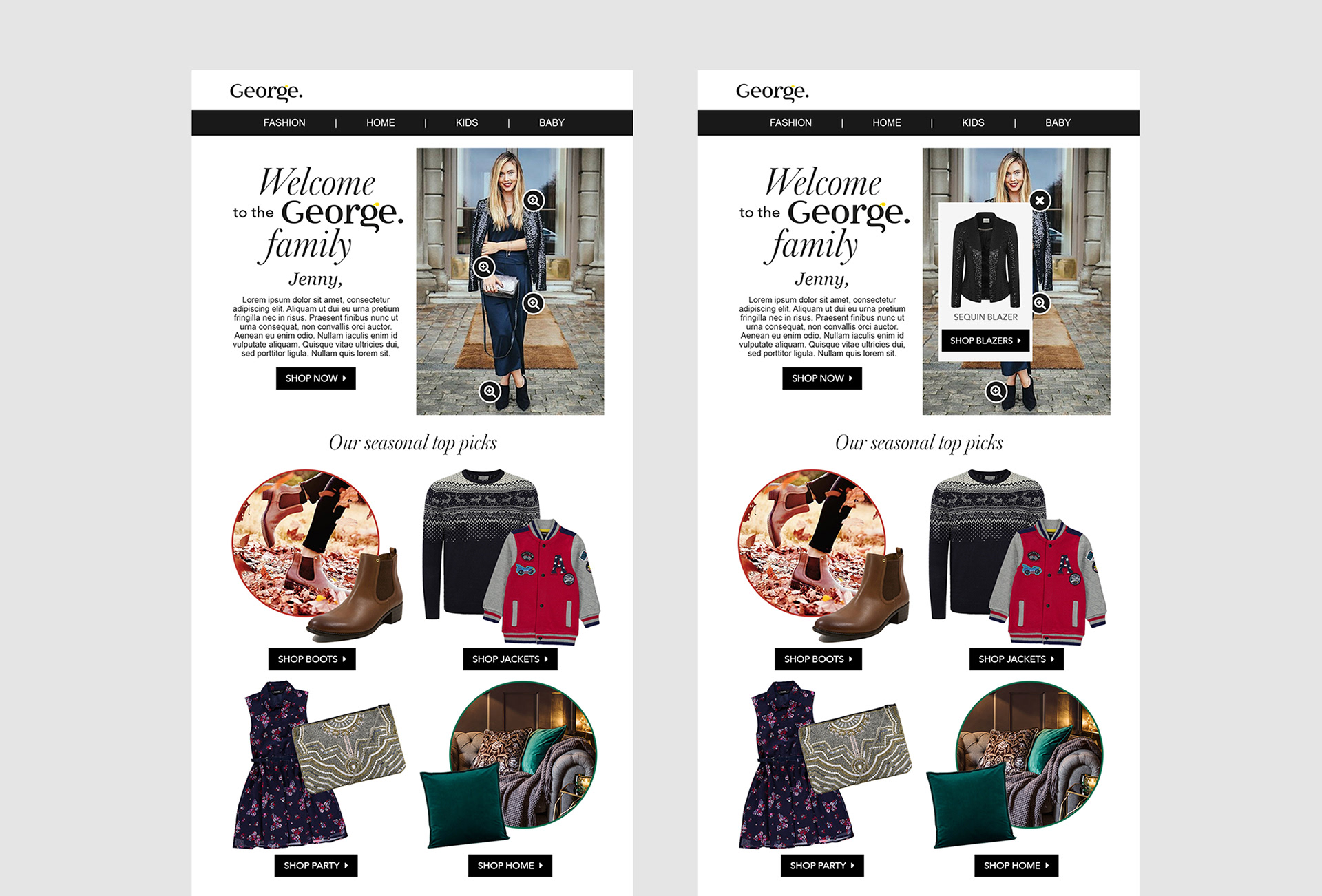The width and height of the screenshot is (1322, 896).
Task: Click the sofa living room circle photo in right email
Action: tap(1029, 754)
